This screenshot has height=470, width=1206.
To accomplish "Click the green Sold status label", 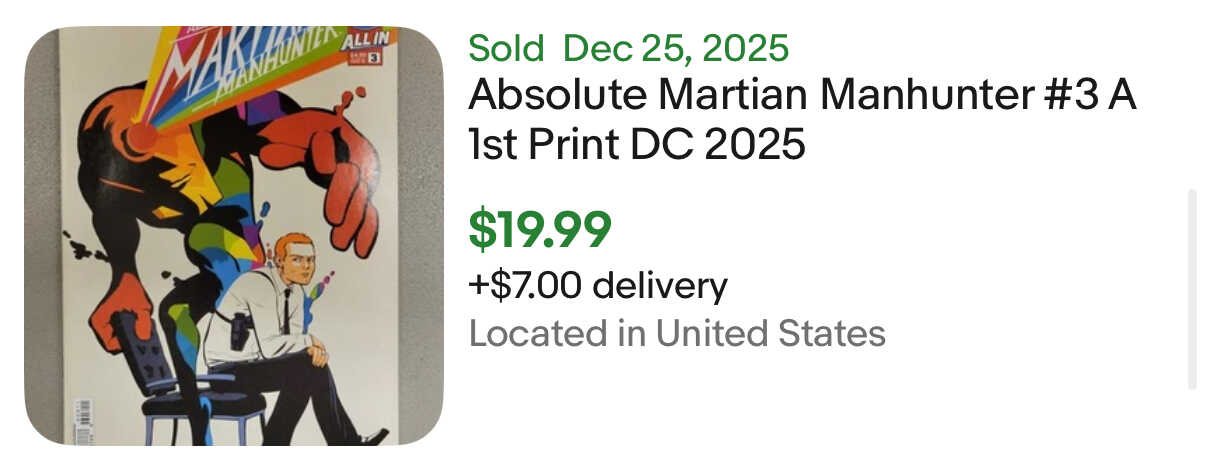I will (507, 47).
